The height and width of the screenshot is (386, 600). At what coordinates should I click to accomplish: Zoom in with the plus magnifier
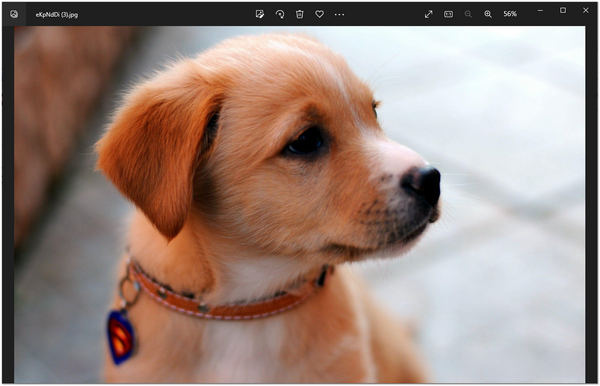pos(488,14)
